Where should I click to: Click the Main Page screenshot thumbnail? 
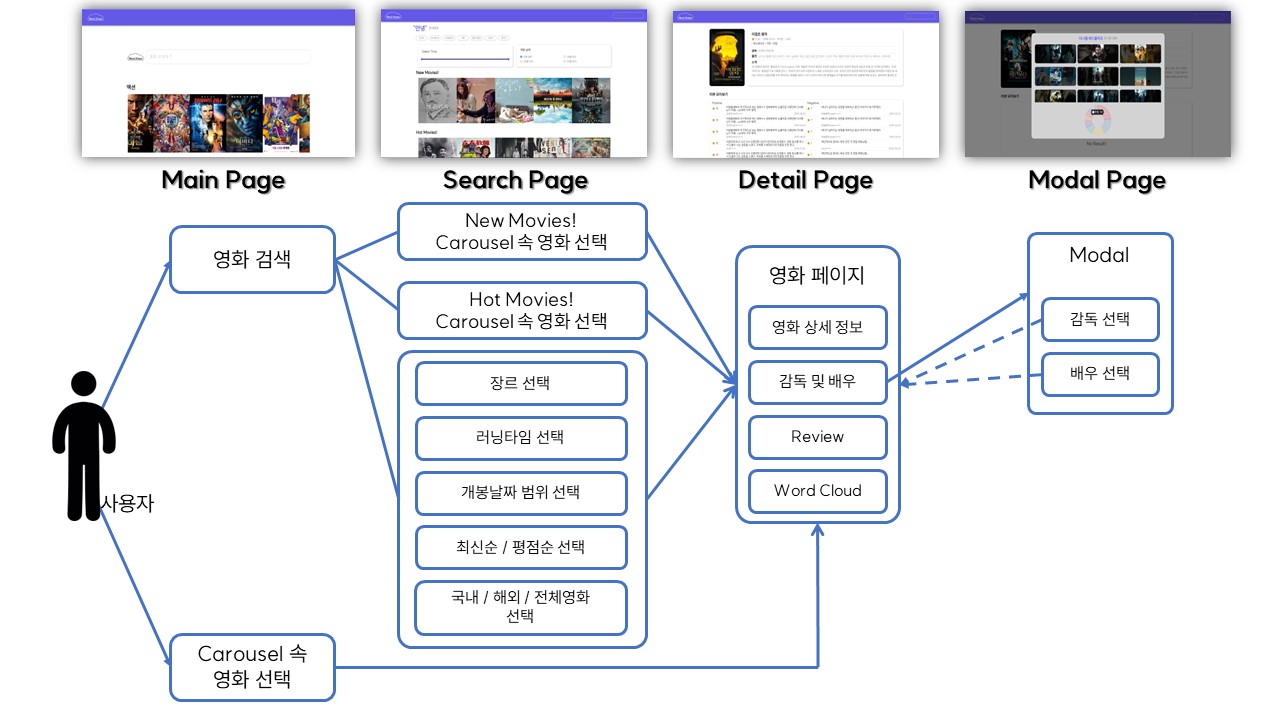(218, 83)
